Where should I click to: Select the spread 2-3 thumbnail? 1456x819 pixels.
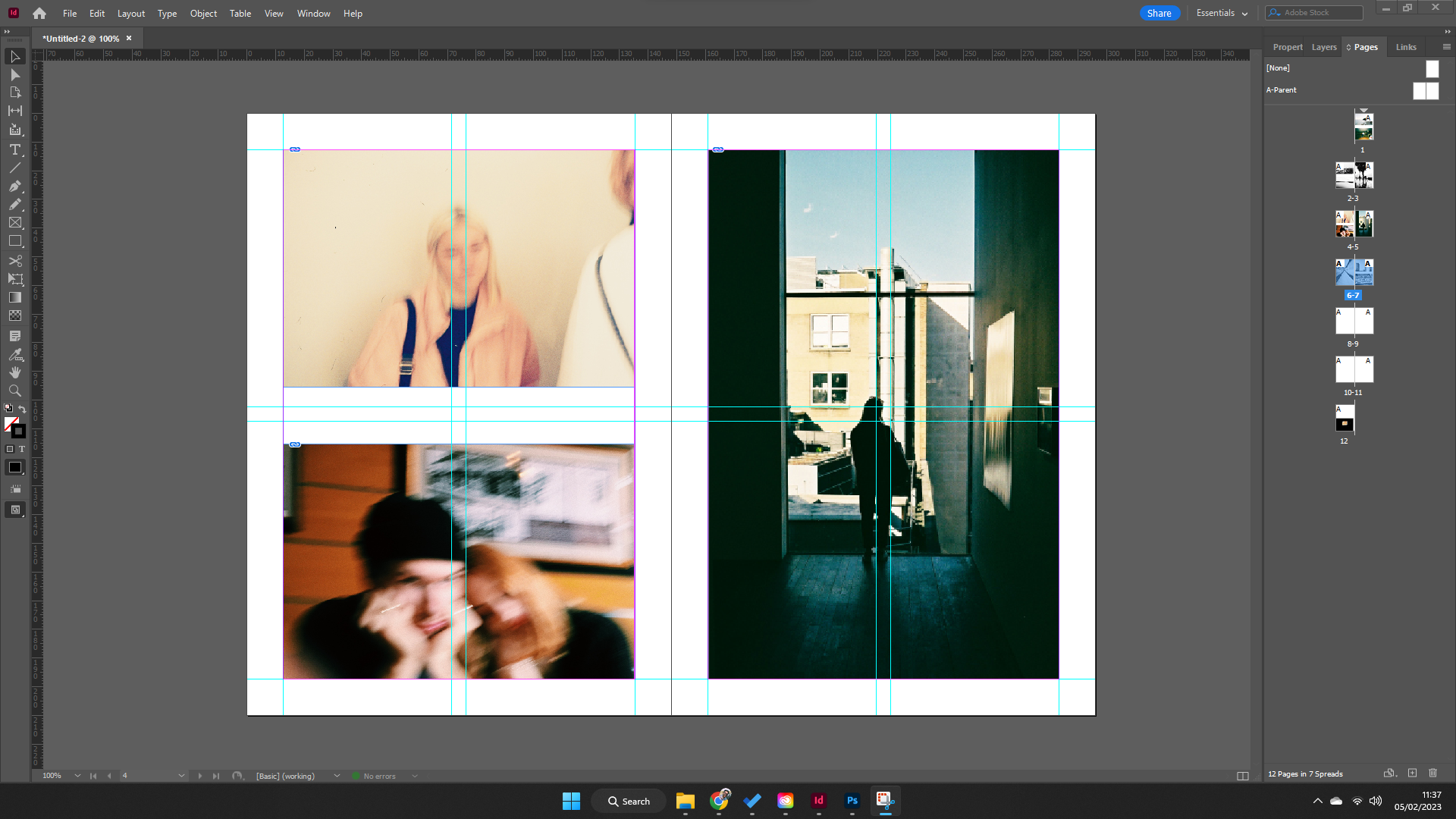[x=1354, y=174]
